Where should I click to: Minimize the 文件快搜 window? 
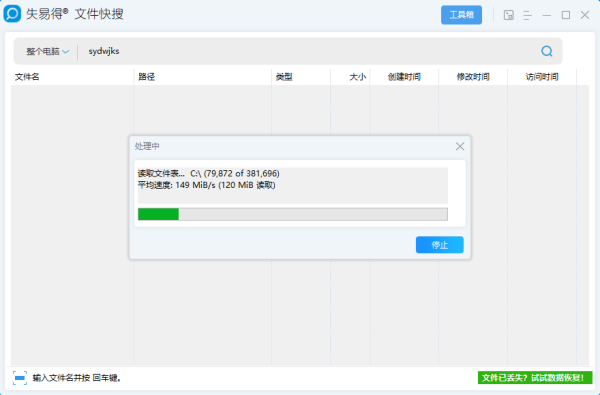547,15
